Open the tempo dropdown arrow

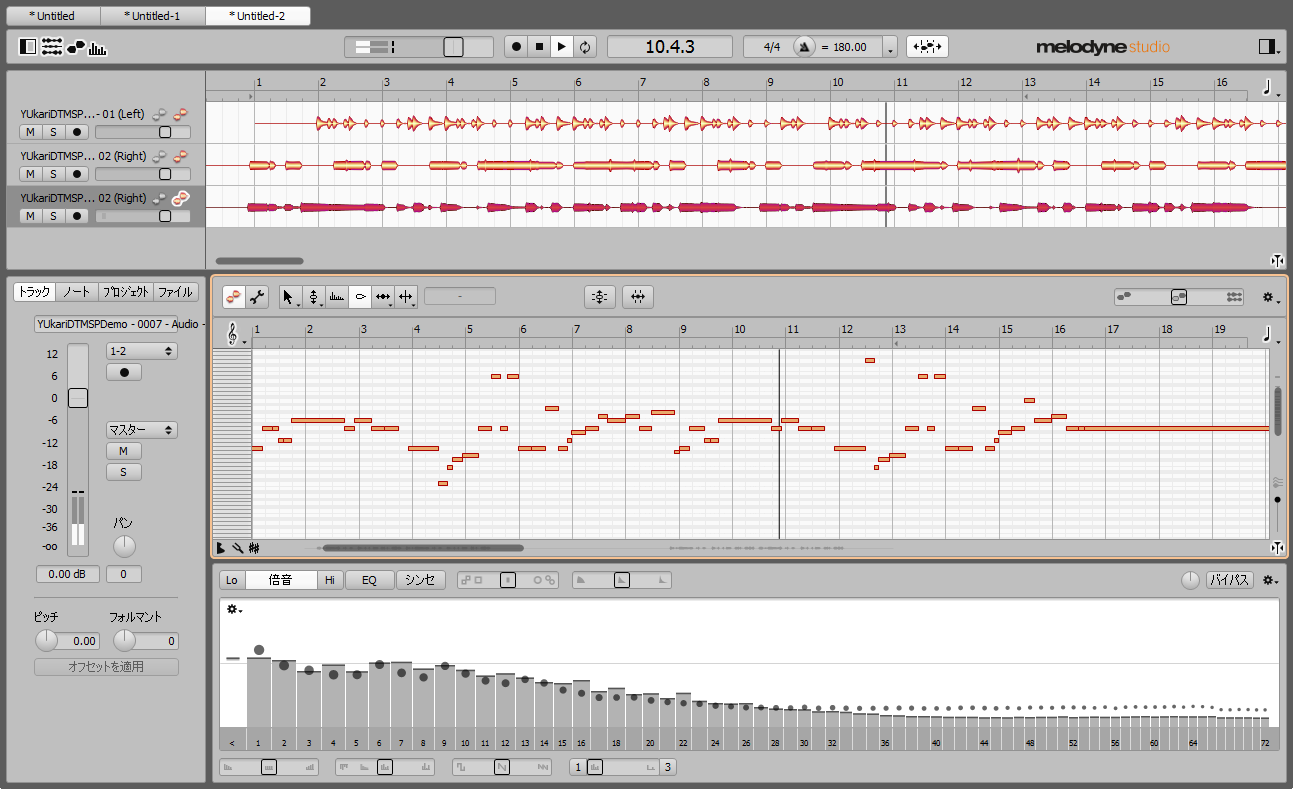coord(890,48)
